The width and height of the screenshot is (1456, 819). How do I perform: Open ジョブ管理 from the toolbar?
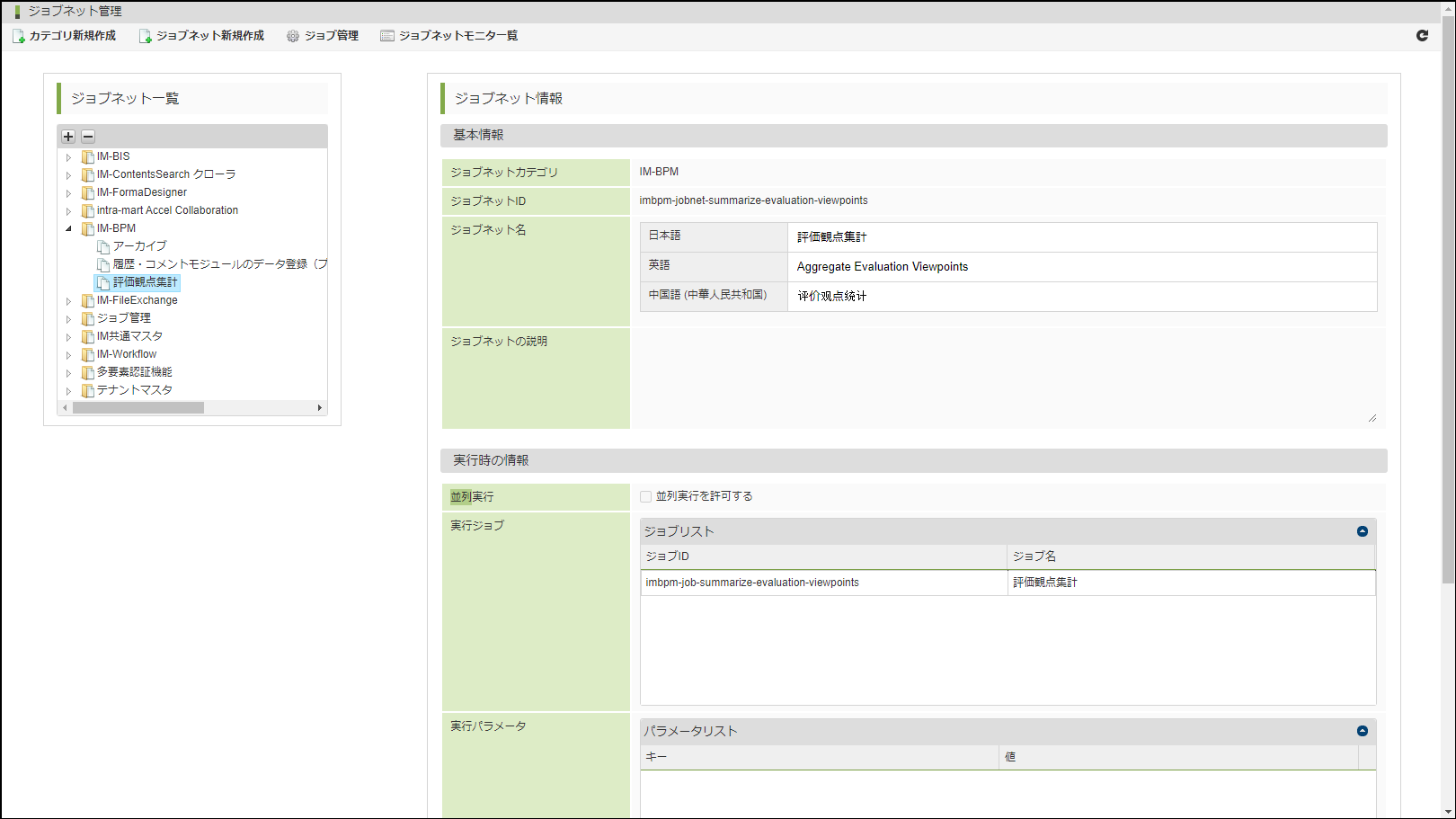(x=323, y=36)
